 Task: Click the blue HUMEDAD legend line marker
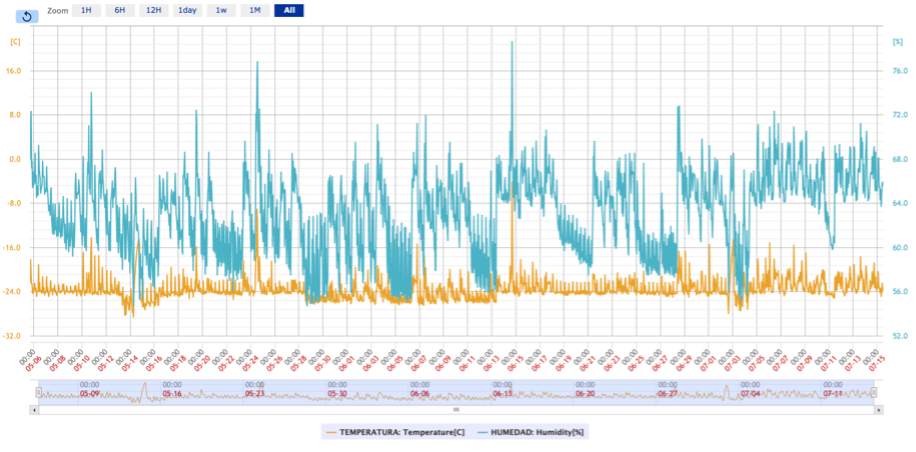point(480,431)
